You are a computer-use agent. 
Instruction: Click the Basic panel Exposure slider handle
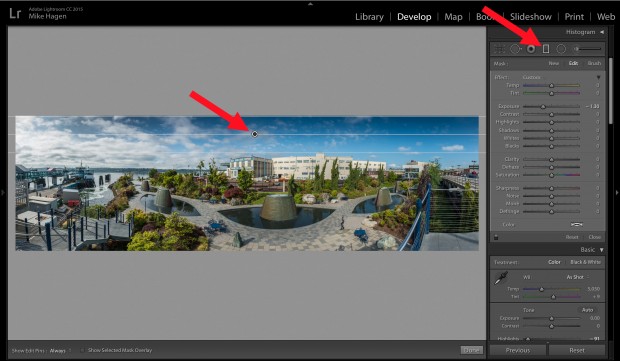pos(552,319)
